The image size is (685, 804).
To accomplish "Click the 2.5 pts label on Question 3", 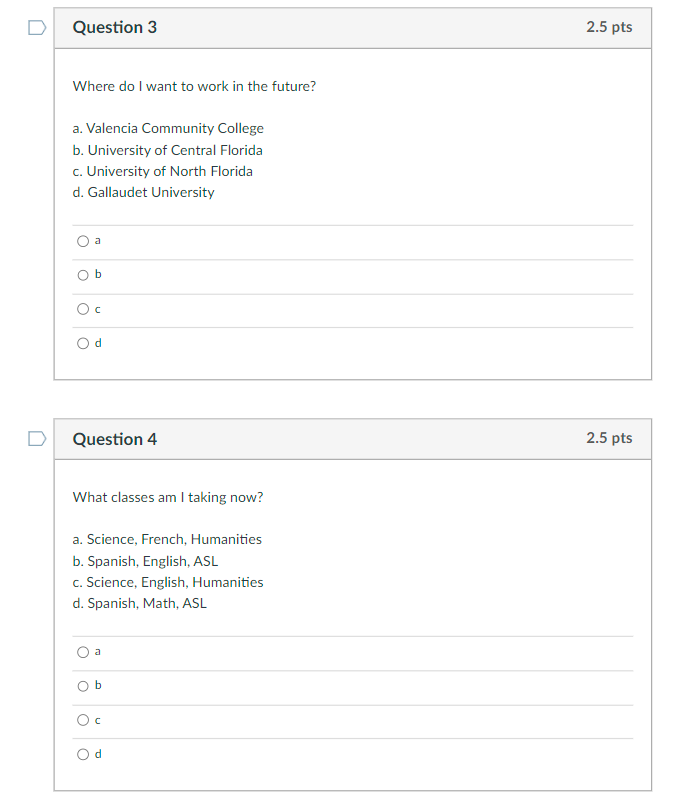I will (x=609, y=27).
